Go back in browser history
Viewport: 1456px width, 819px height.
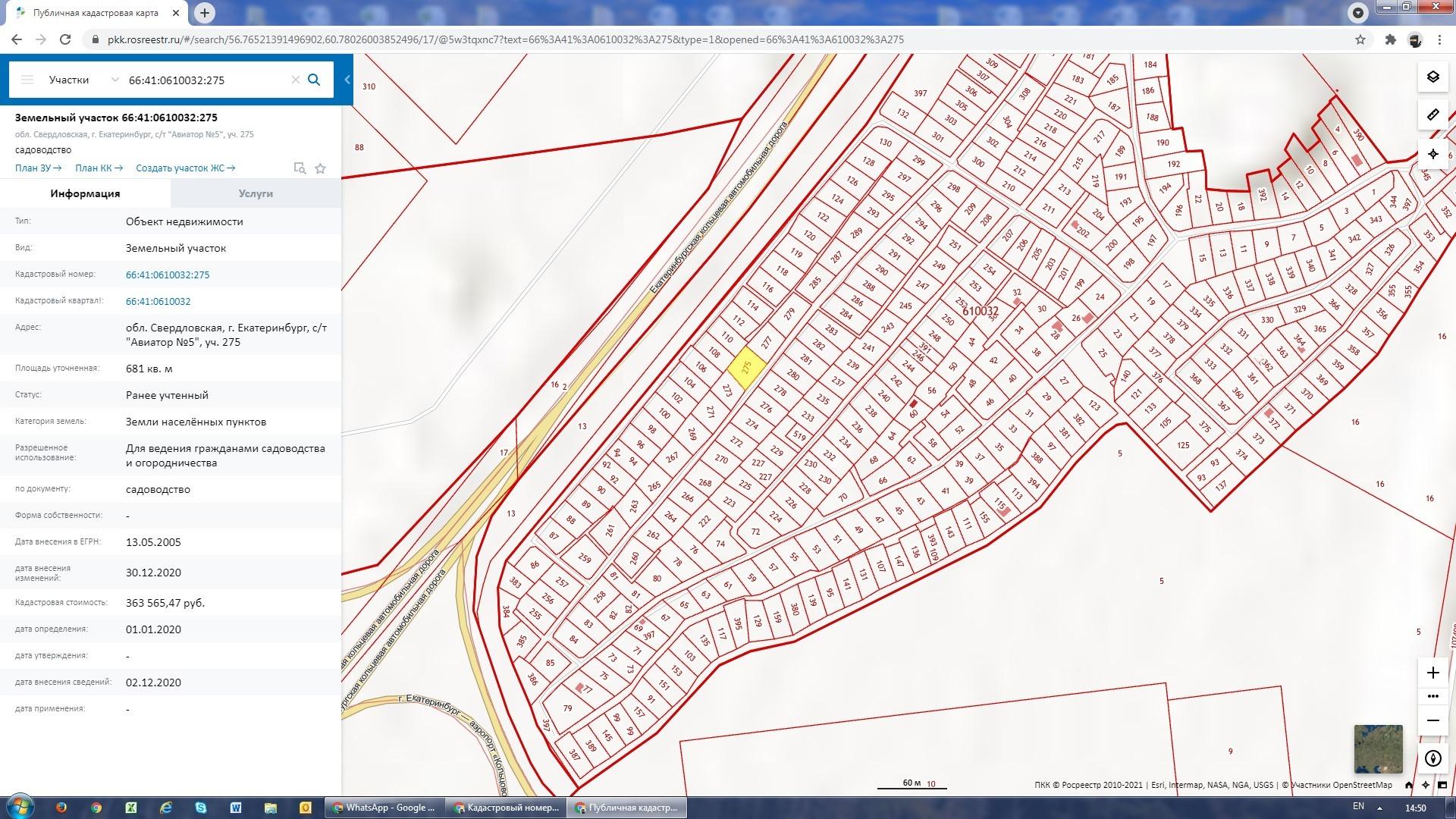point(17,39)
